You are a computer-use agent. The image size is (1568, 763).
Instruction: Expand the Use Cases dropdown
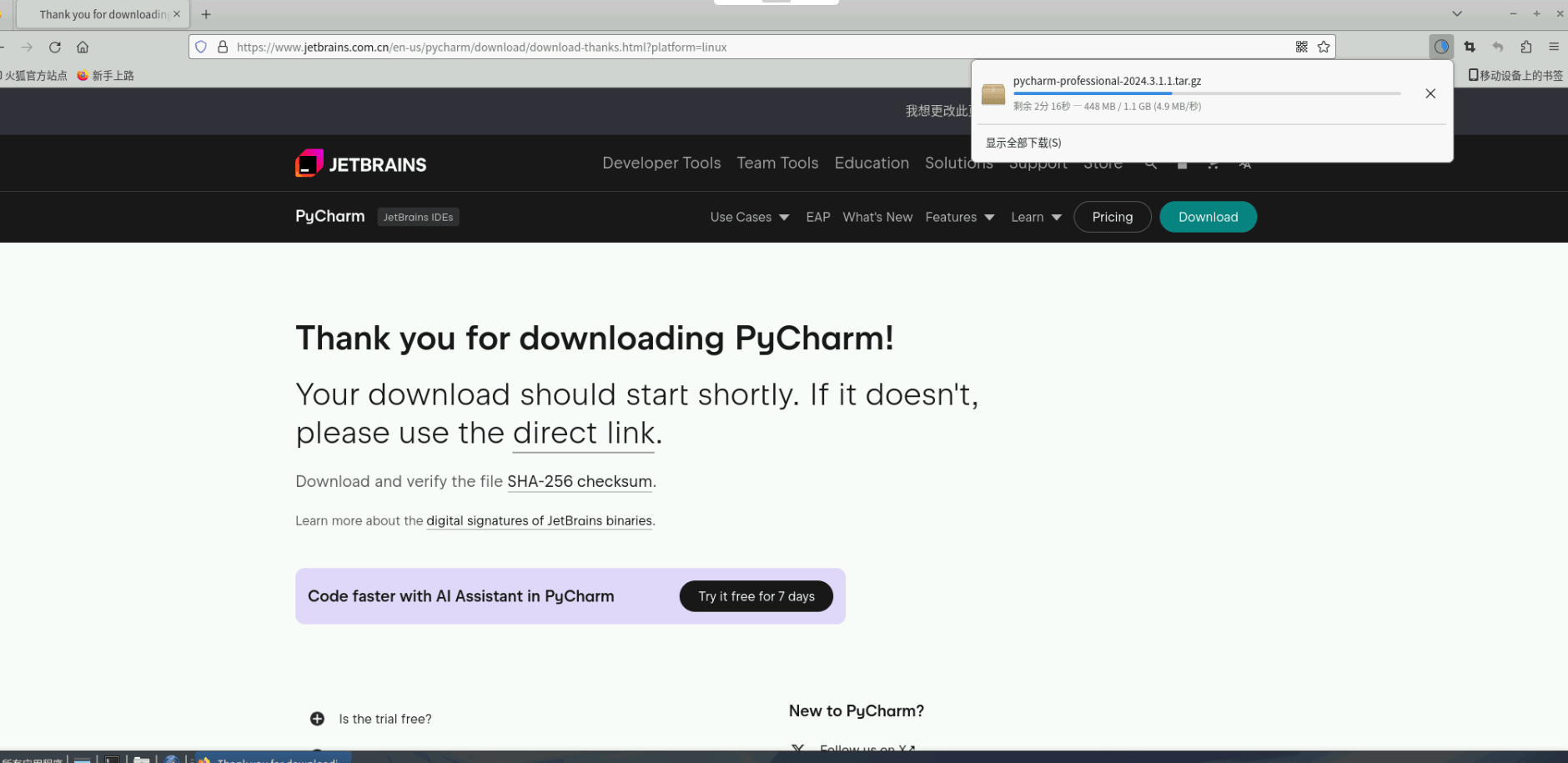click(750, 217)
